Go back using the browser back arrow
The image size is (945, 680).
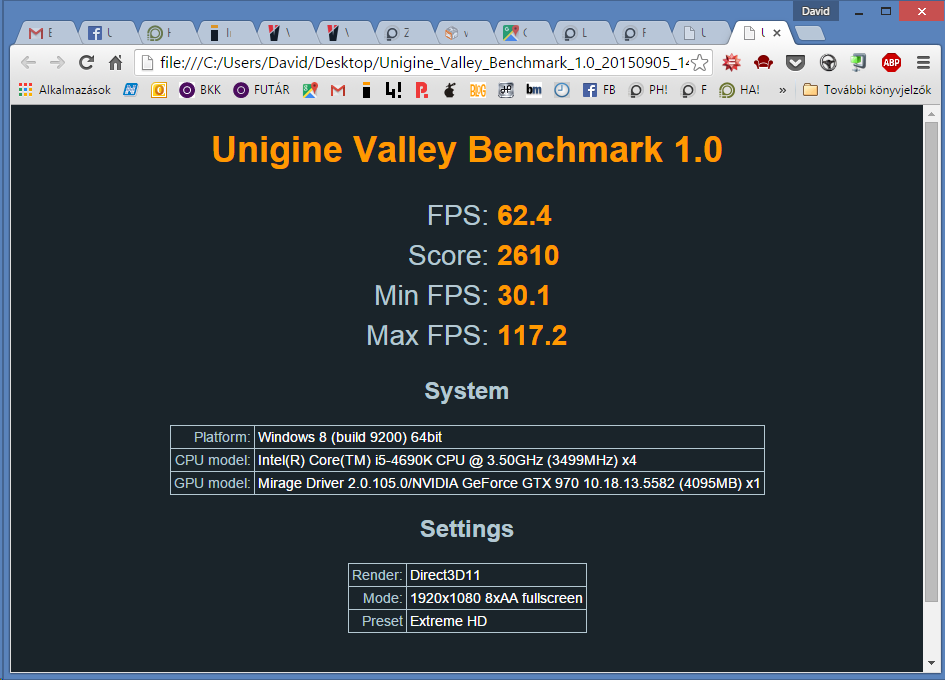(28, 63)
